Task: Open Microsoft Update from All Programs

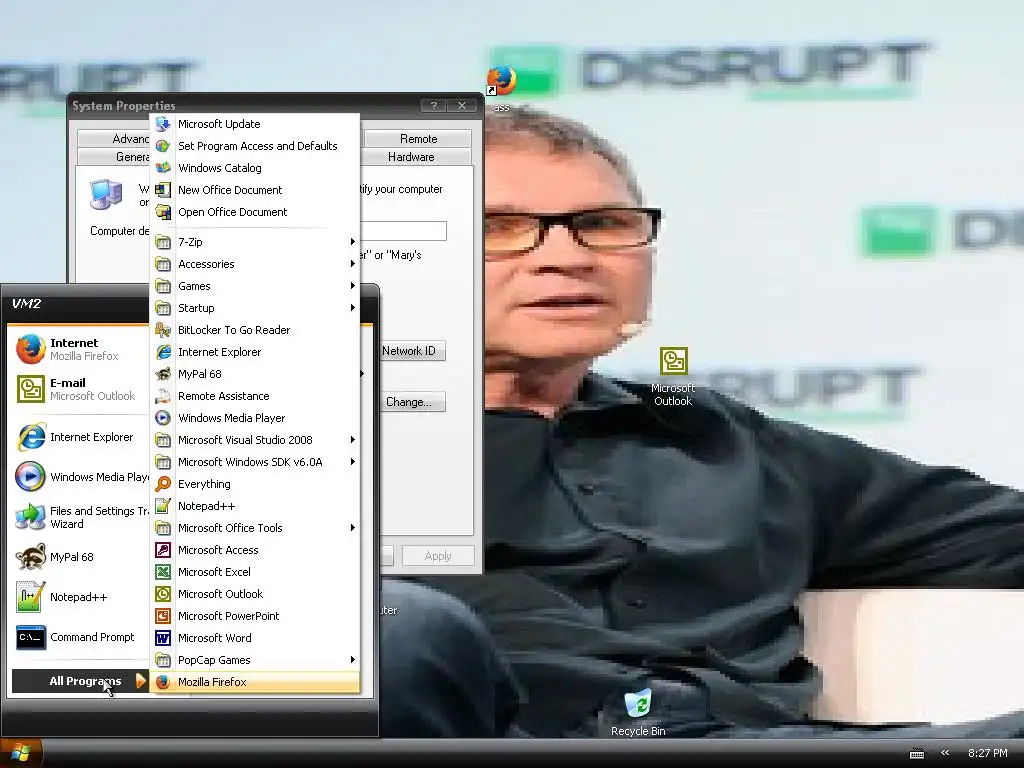Action: pyautogui.click(x=255, y=124)
